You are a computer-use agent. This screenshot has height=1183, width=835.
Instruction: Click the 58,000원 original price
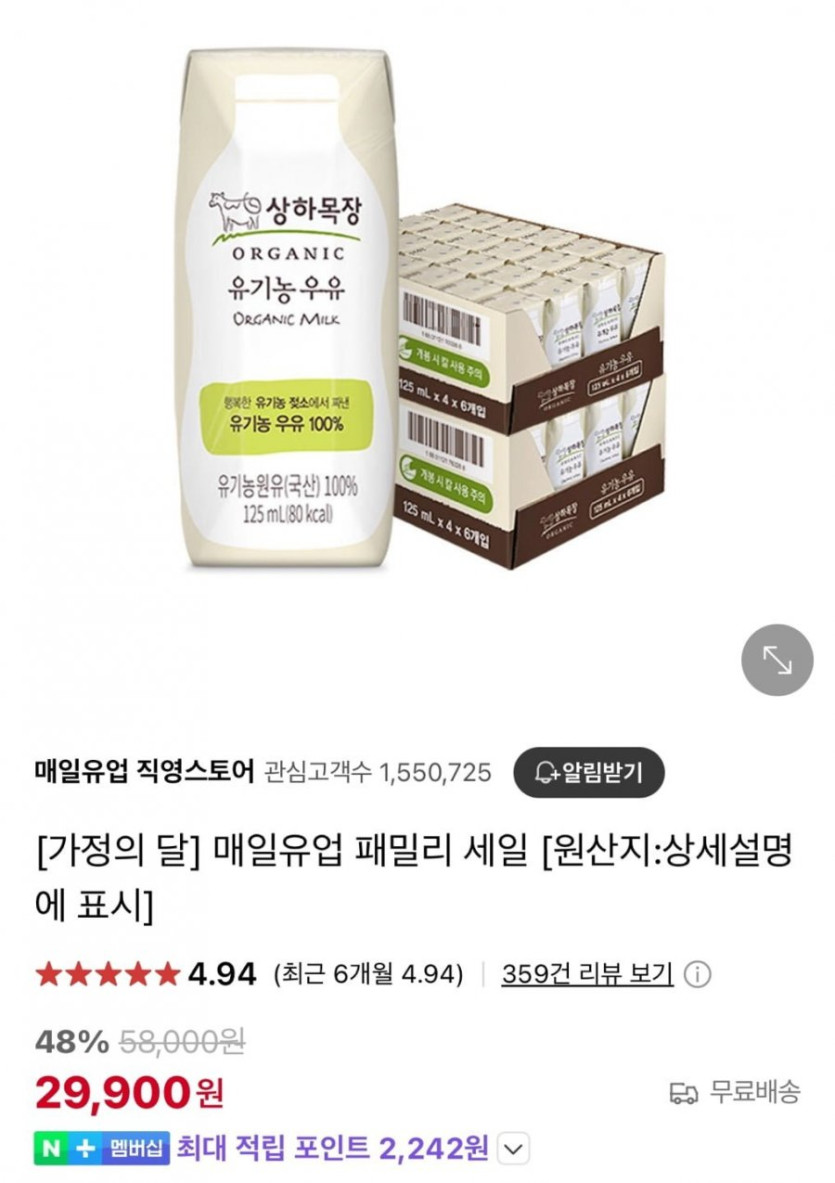pyautogui.click(x=182, y=1043)
